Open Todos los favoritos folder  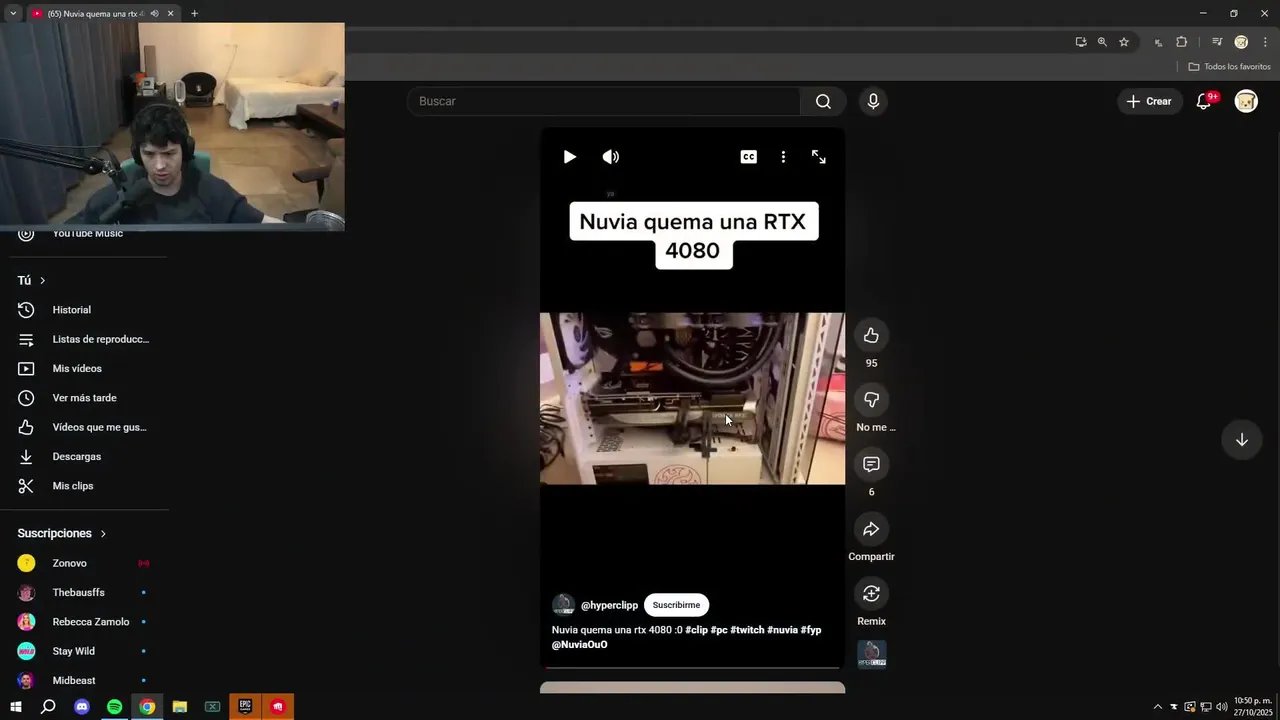click(x=1229, y=67)
